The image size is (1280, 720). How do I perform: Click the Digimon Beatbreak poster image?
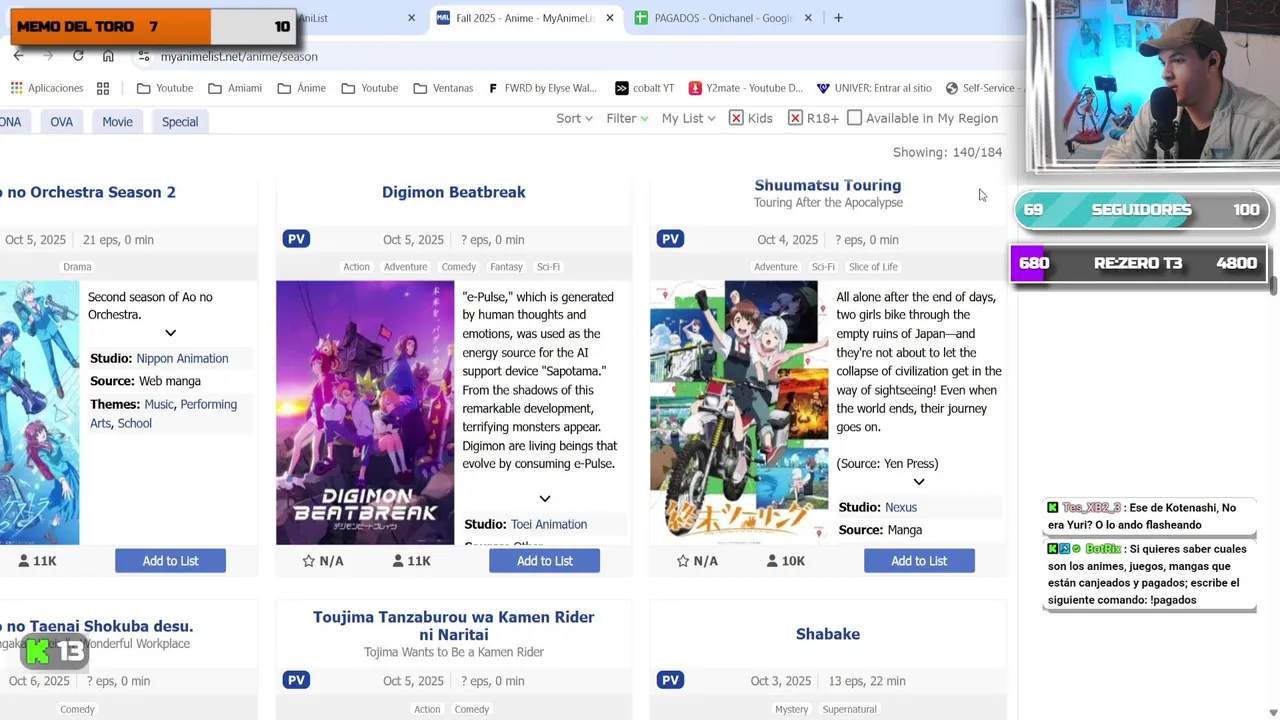coord(365,413)
